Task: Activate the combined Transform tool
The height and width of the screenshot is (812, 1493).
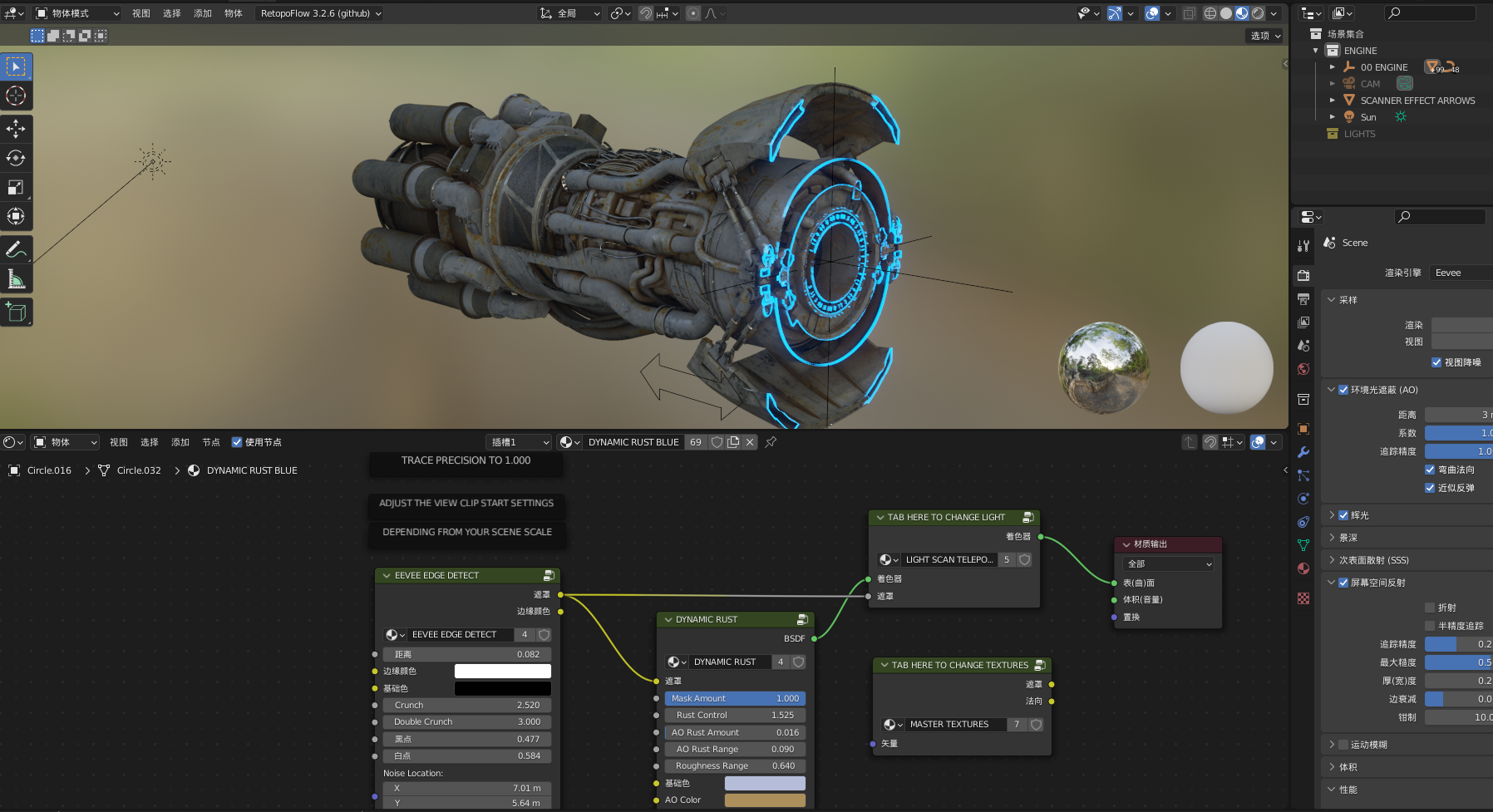Action: 16,216
